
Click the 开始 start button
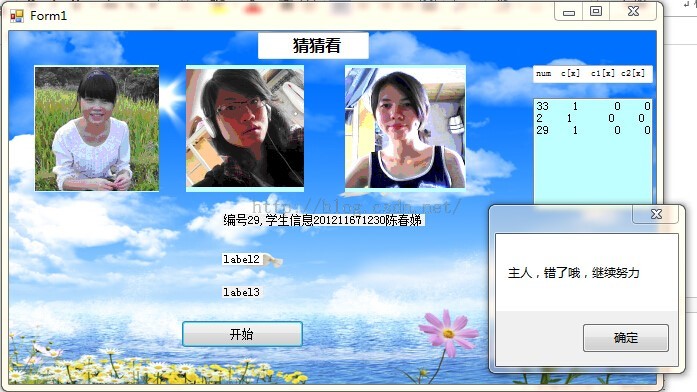point(242,334)
